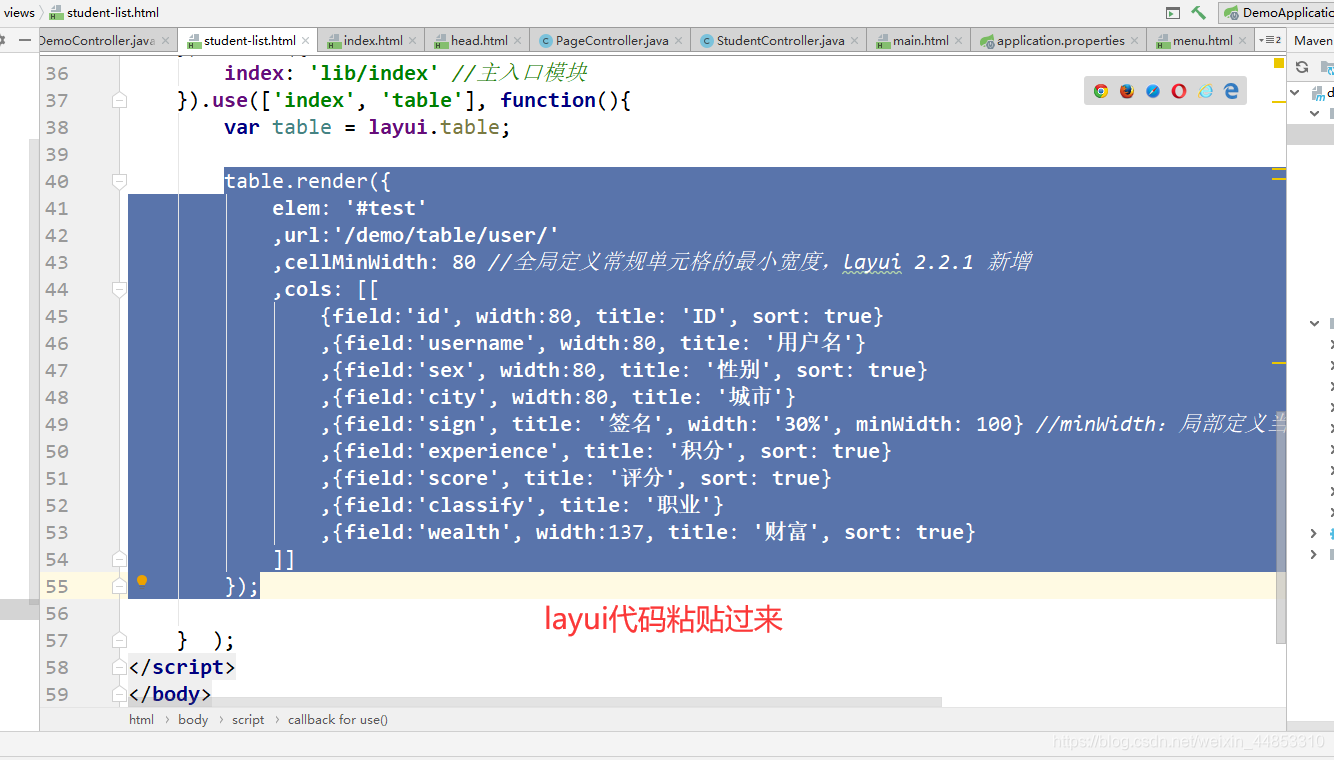Open page in Firefox browser
This screenshot has height=760, width=1334.
pyautogui.click(x=1127, y=91)
